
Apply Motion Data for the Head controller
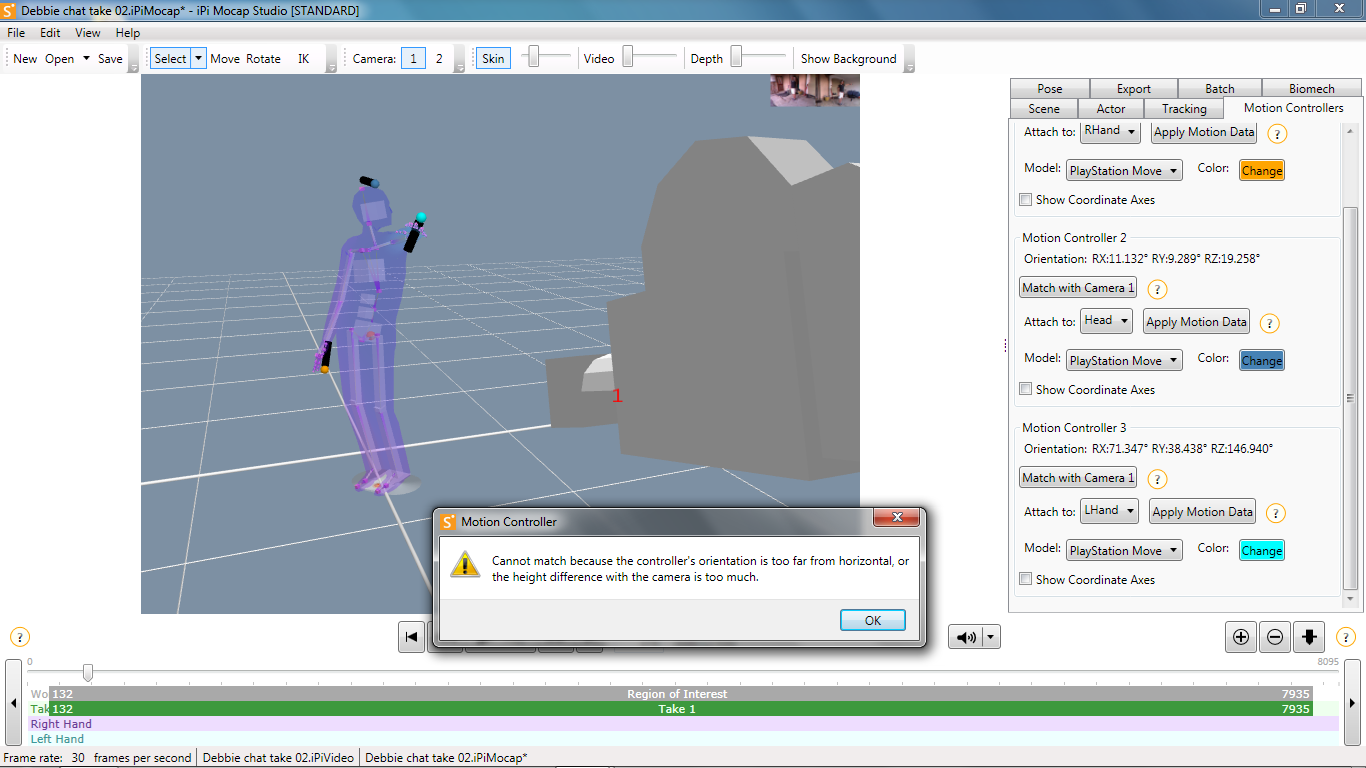[1197, 322]
